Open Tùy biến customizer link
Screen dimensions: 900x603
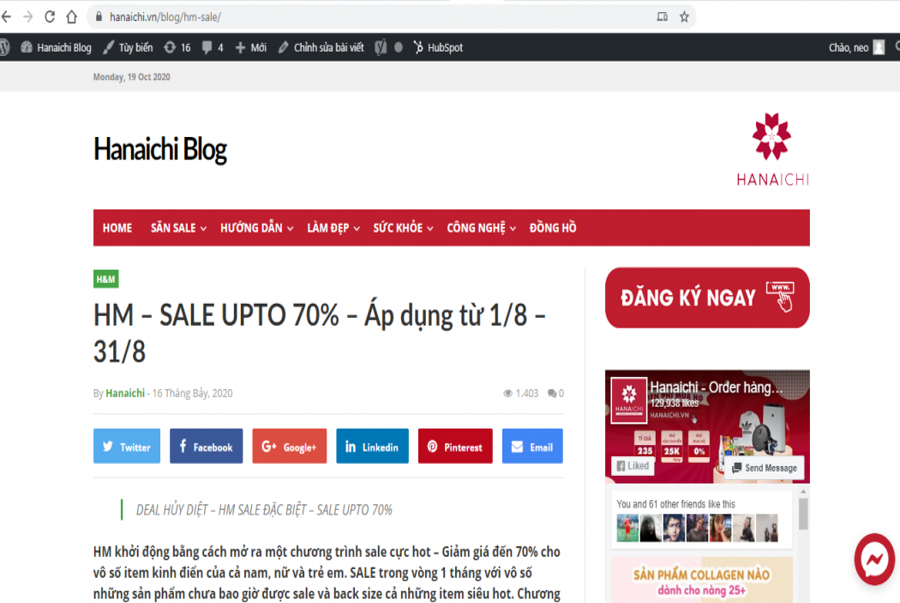[128, 47]
